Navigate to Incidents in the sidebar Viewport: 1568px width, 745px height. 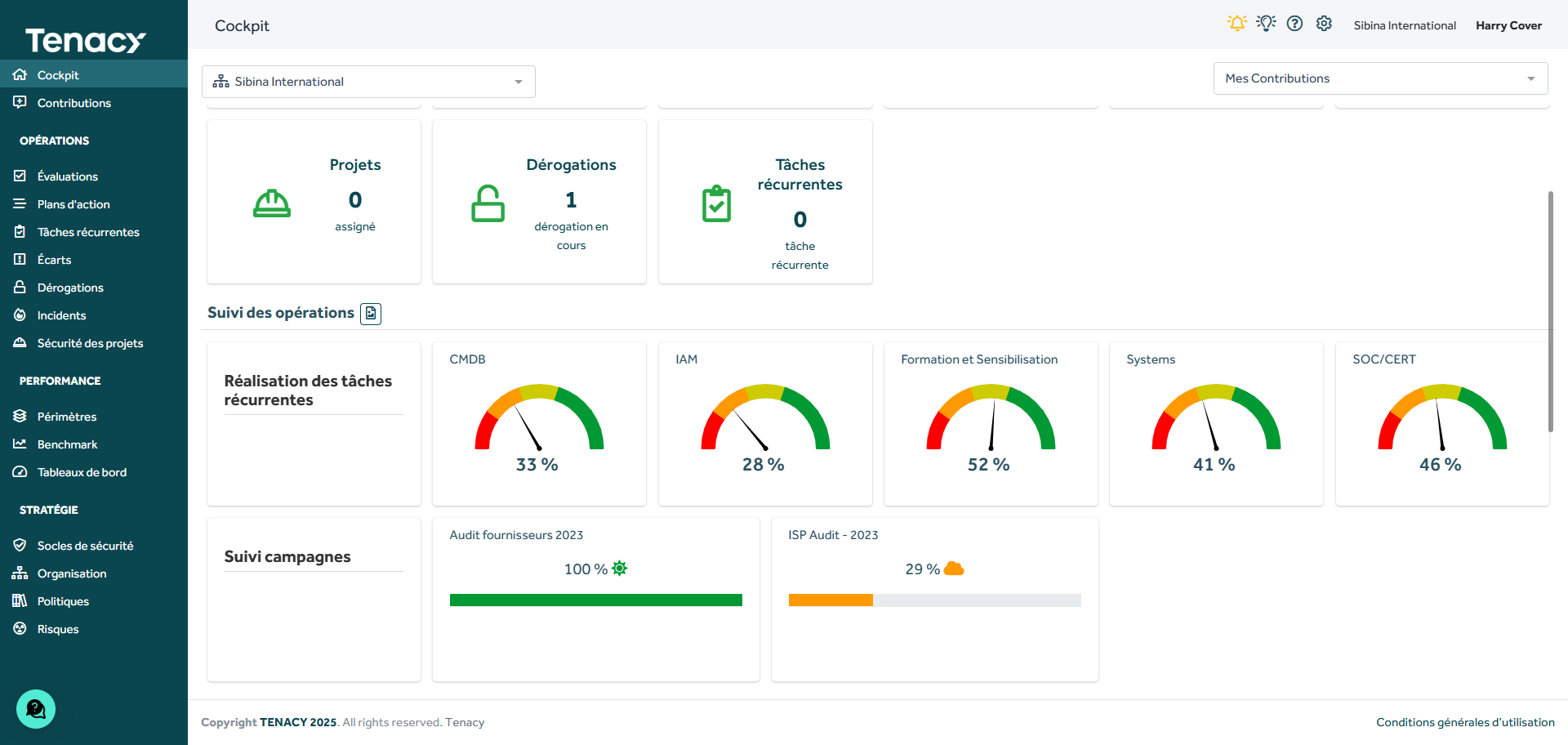coord(61,315)
